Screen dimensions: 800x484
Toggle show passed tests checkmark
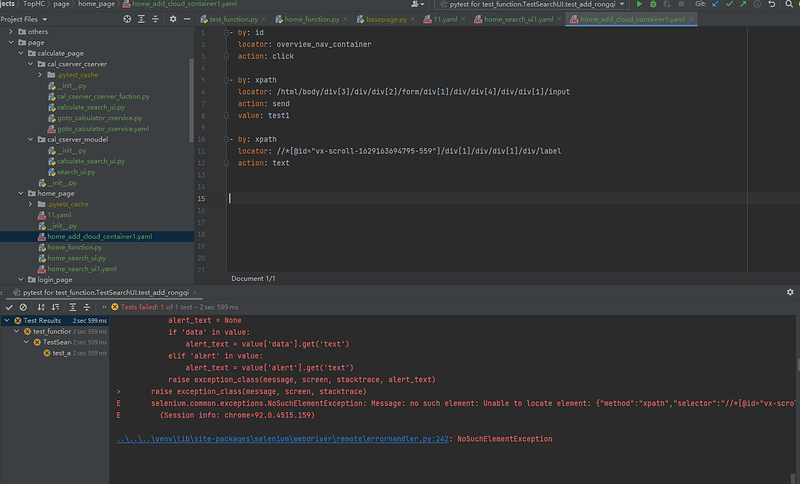click(x=9, y=307)
